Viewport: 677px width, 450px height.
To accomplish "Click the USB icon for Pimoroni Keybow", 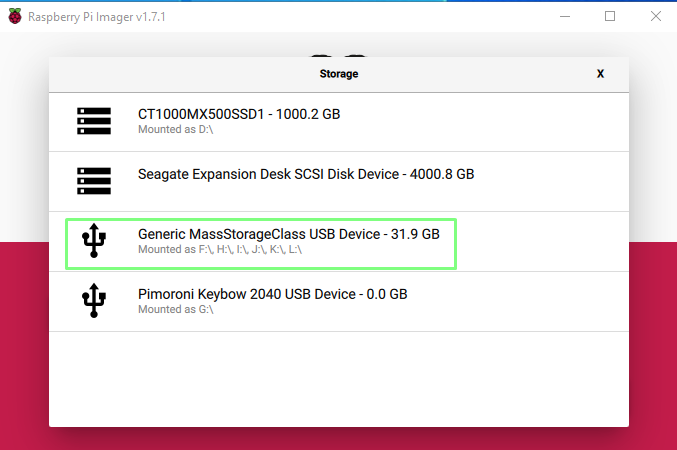I will tap(94, 301).
